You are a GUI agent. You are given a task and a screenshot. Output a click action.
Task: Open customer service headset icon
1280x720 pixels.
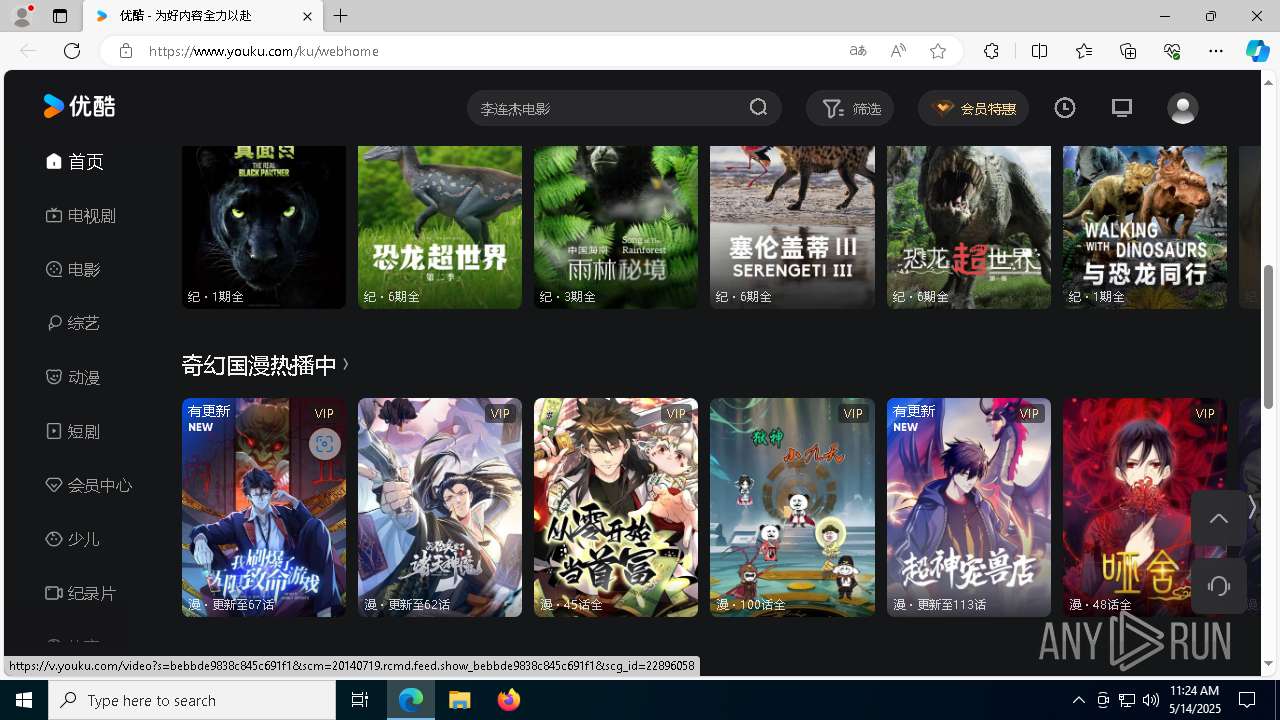[x=1218, y=586]
